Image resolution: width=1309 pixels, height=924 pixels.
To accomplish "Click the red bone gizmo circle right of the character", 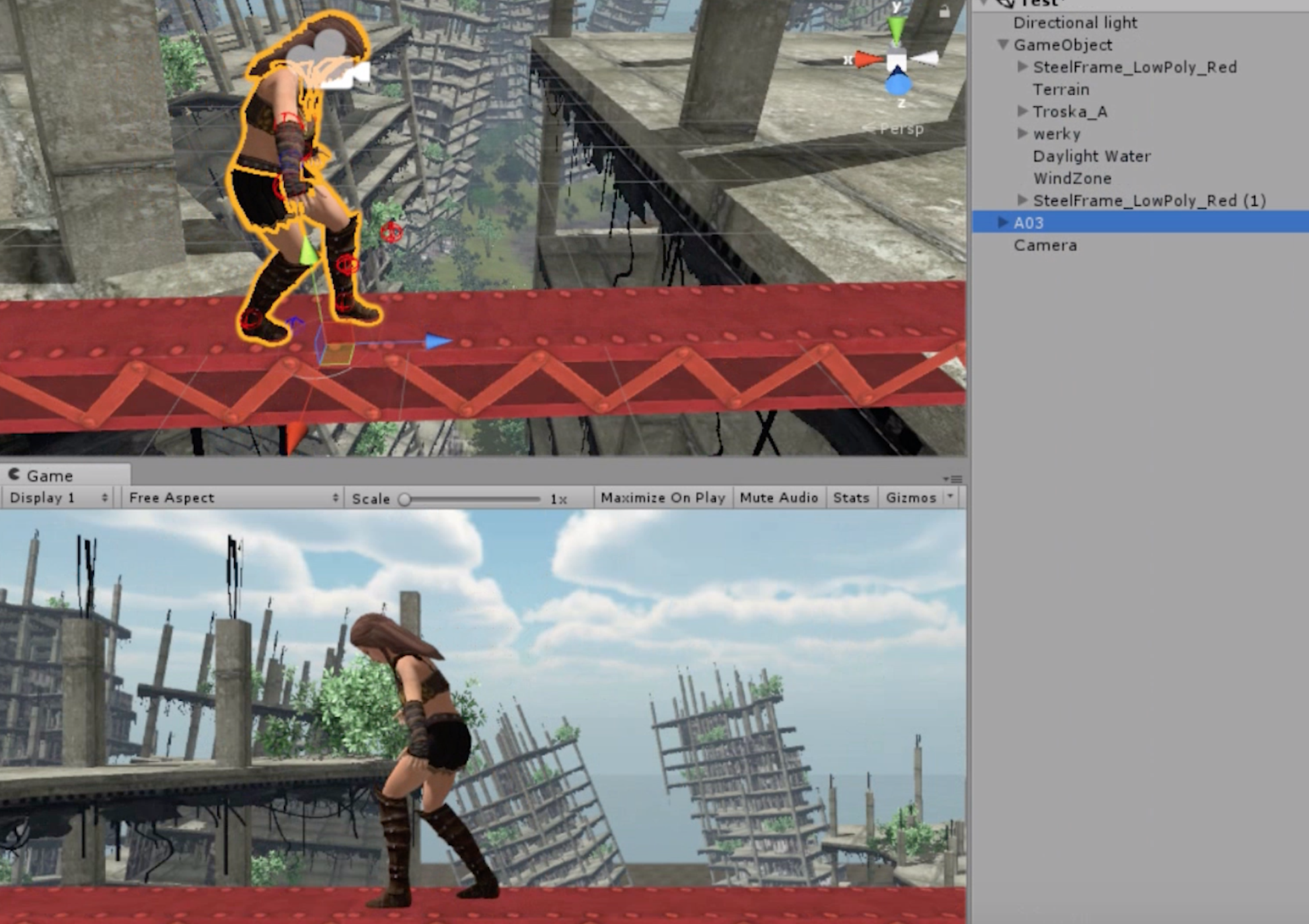I will tap(391, 233).
